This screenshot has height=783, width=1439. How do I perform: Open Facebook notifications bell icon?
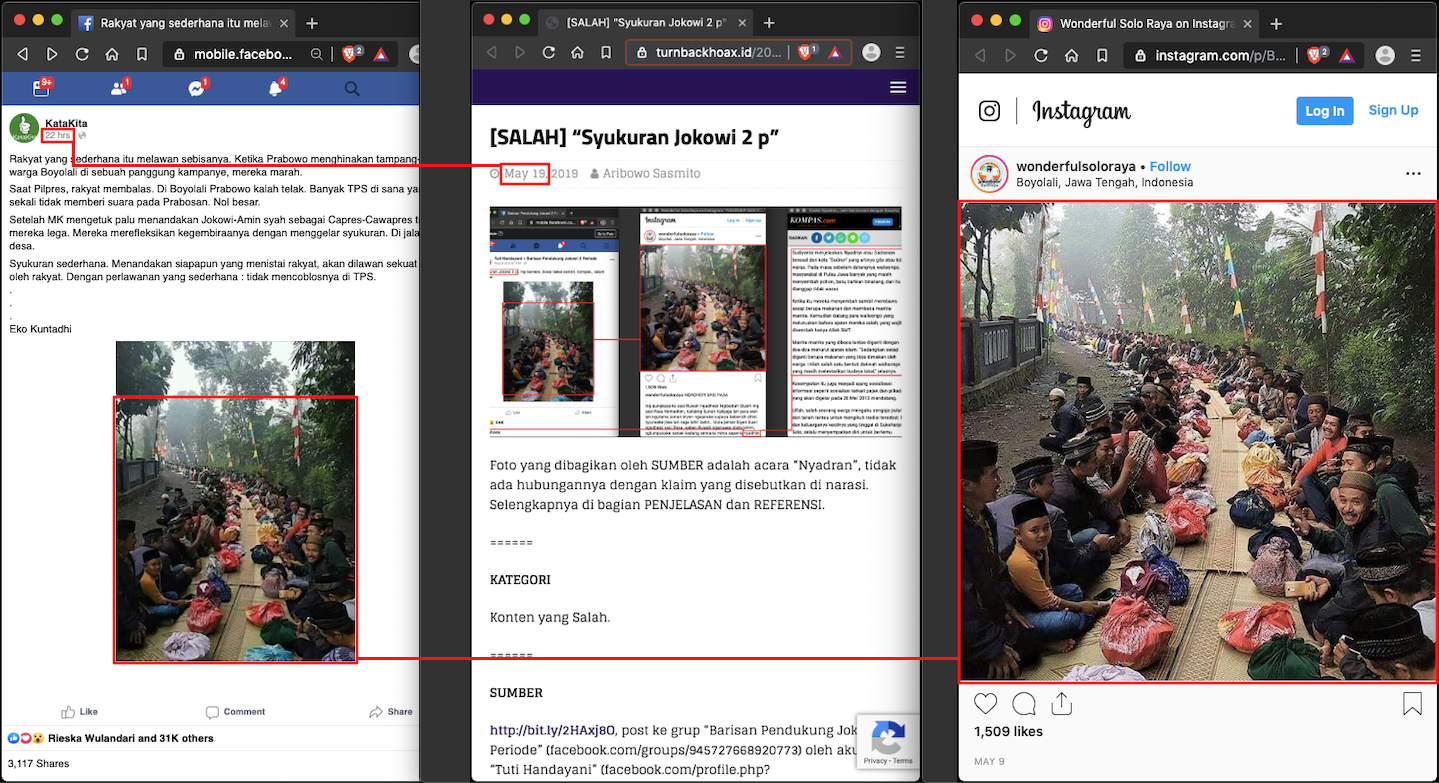[x=275, y=89]
